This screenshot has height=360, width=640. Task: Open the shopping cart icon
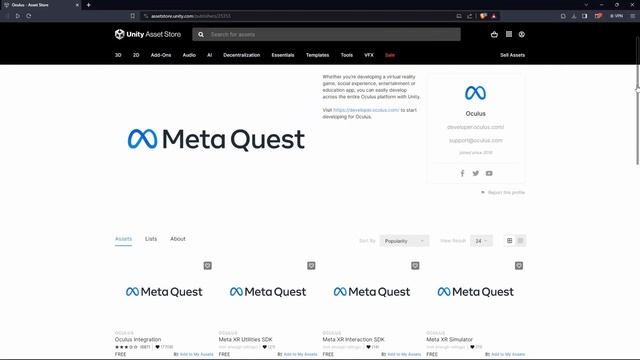(x=494, y=34)
